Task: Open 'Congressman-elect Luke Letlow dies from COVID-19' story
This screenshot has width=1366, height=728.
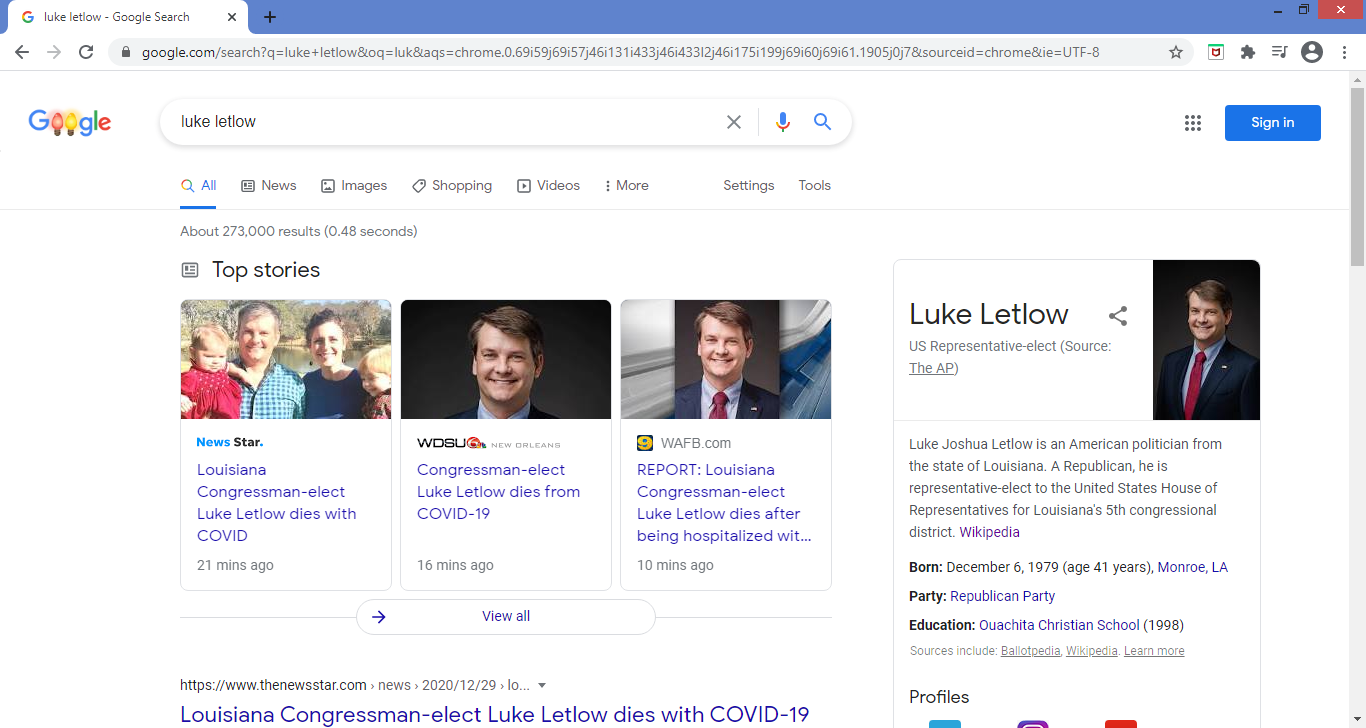Action: 499,491
